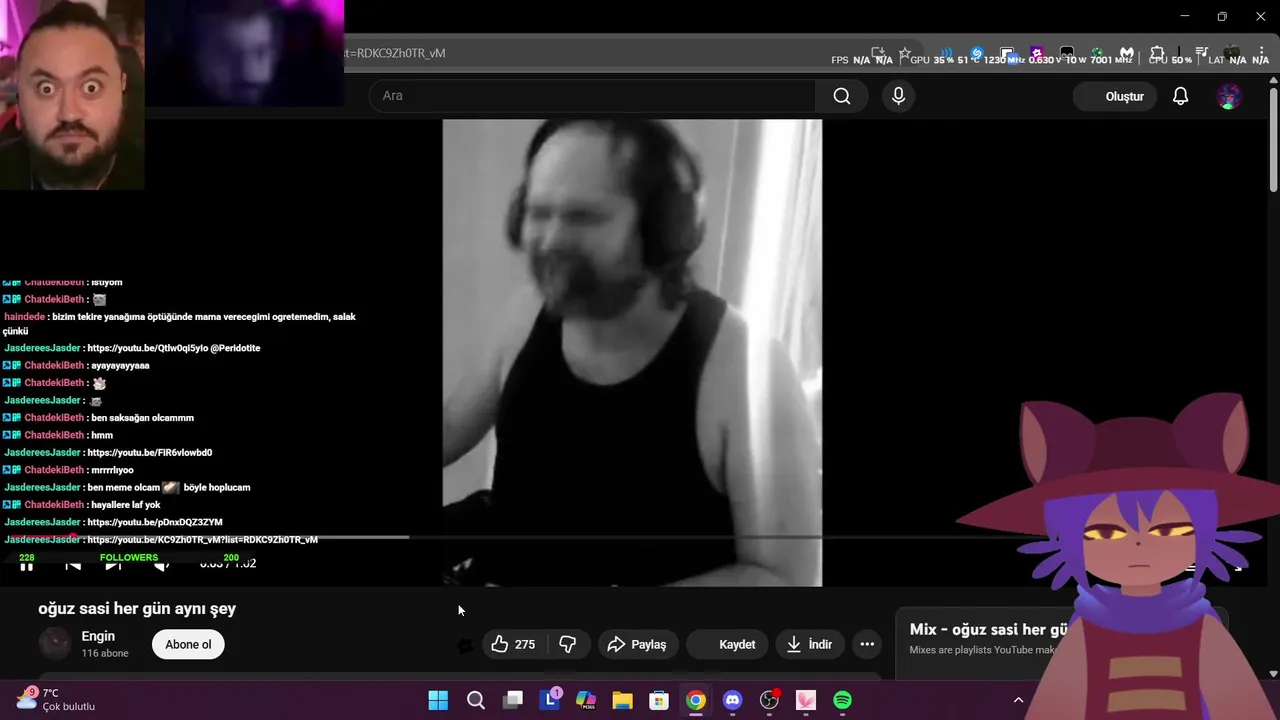
Task: Click the video title 'oğuz sasi her gün aynı şey'
Action: tap(137, 608)
